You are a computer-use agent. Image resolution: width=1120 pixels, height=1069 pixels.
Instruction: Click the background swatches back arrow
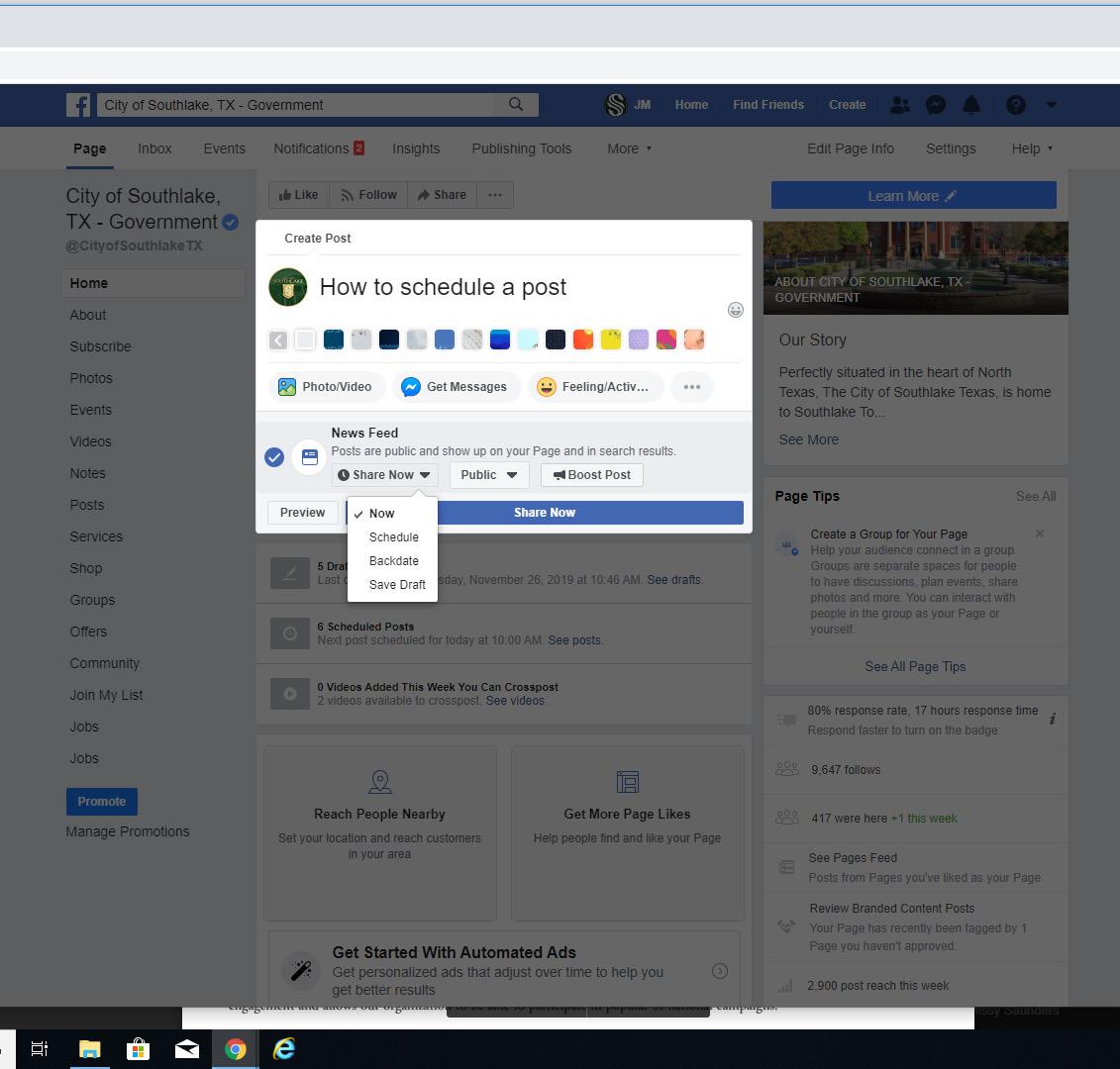(x=278, y=340)
